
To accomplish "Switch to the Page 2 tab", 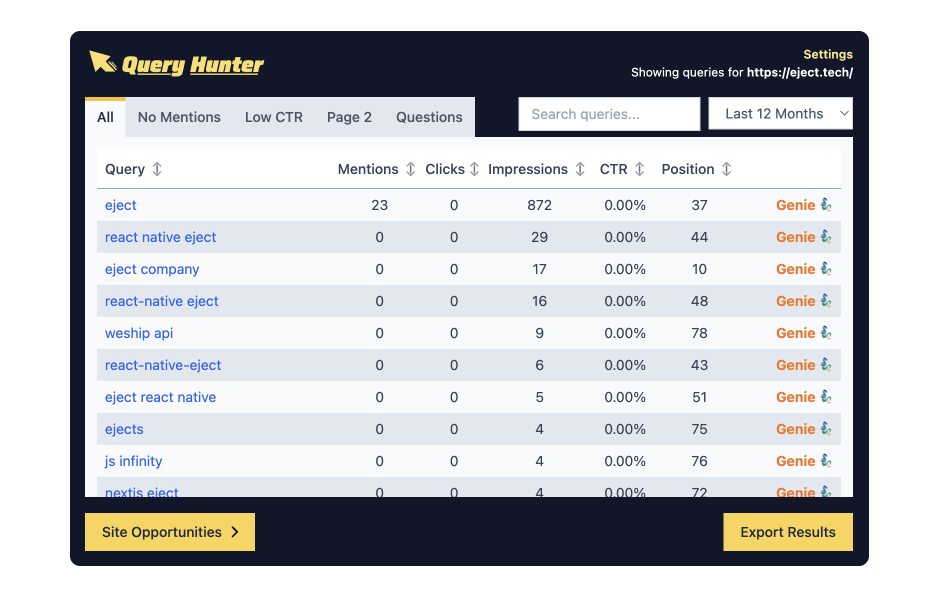I will pos(348,117).
